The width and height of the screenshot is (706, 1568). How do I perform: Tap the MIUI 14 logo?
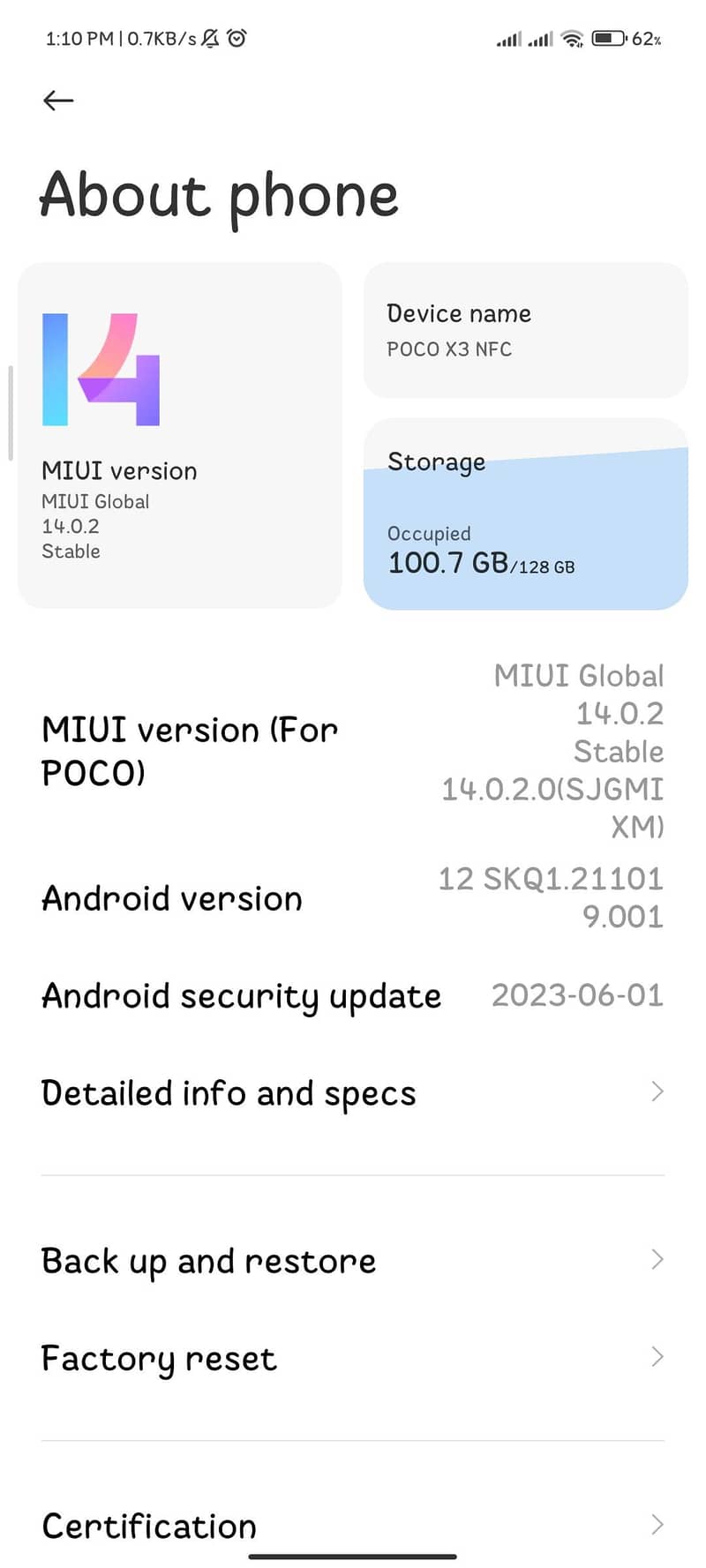coord(102,369)
